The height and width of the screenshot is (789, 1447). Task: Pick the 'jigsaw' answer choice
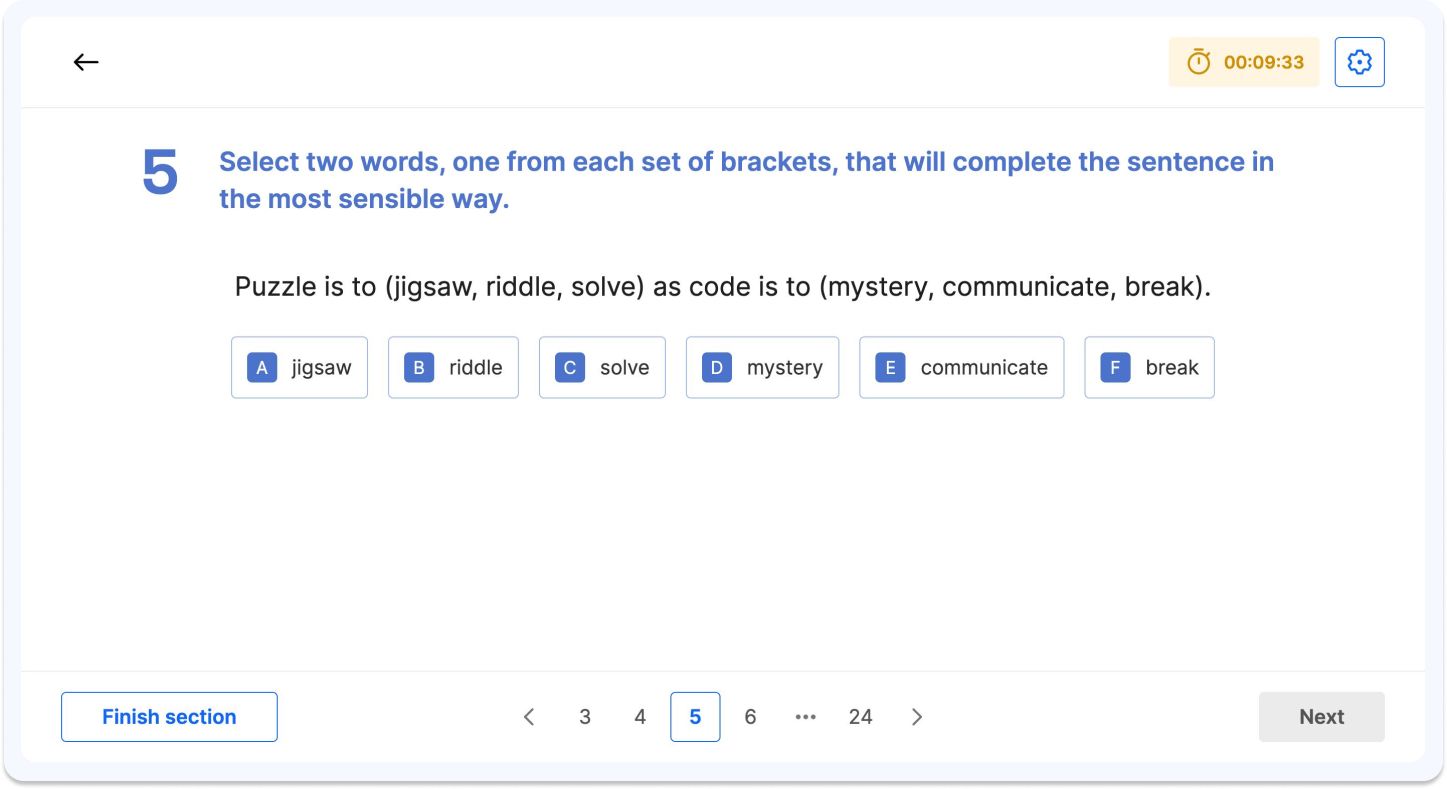(299, 367)
